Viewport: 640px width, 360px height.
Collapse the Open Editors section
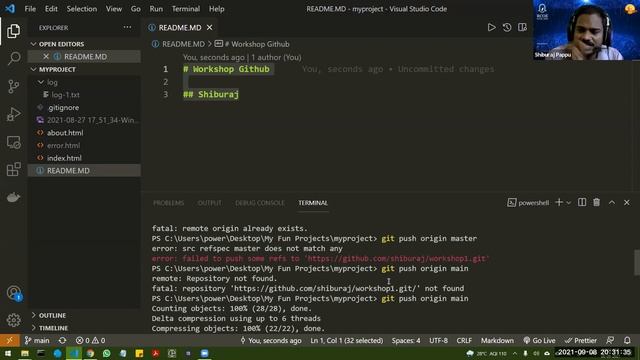(x=61, y=44)
